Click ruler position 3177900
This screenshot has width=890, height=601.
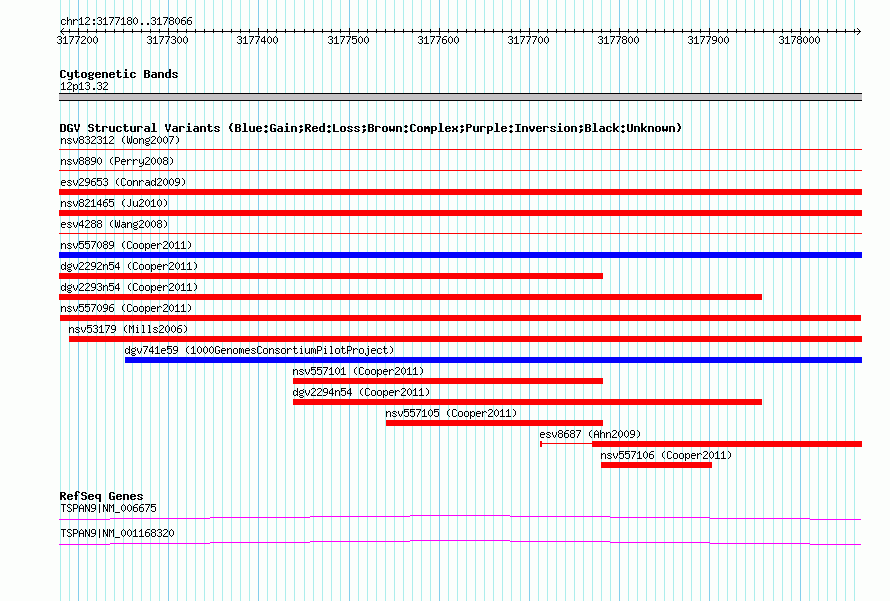708,40
